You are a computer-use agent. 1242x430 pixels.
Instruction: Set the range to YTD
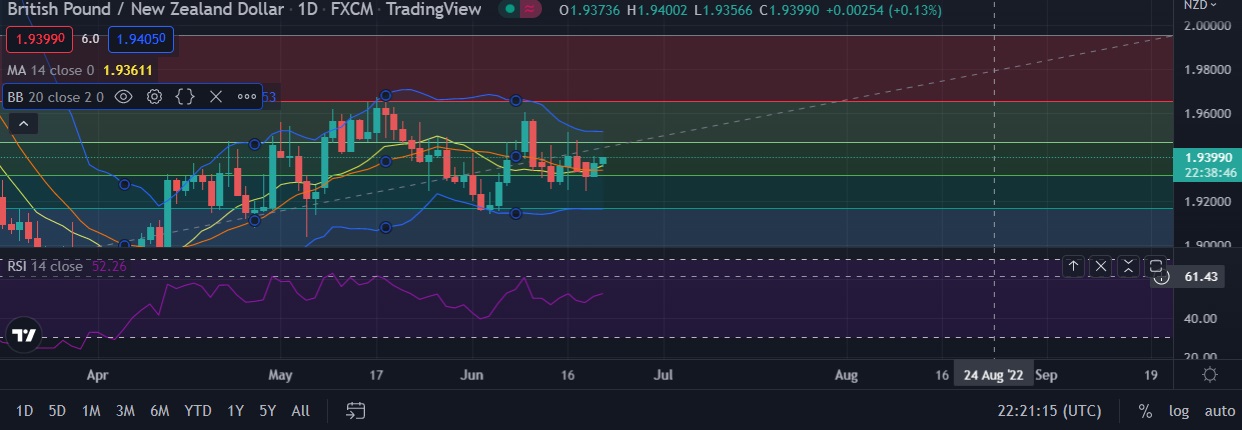(198, 410)
